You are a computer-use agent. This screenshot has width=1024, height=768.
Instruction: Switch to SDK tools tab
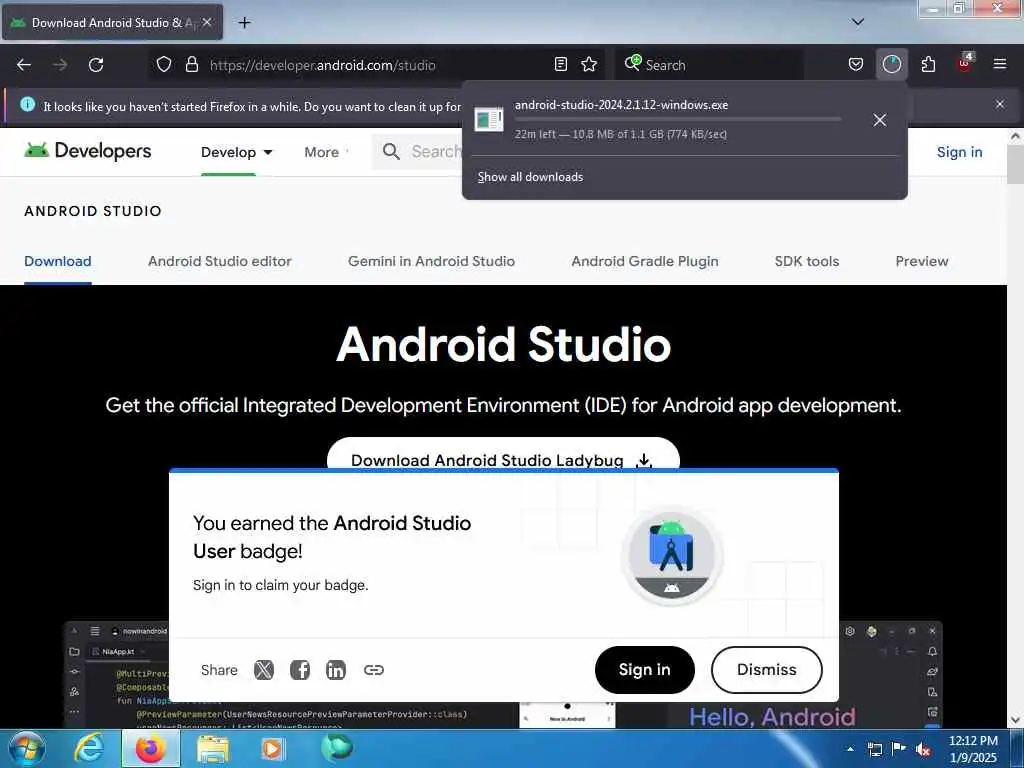807,261
